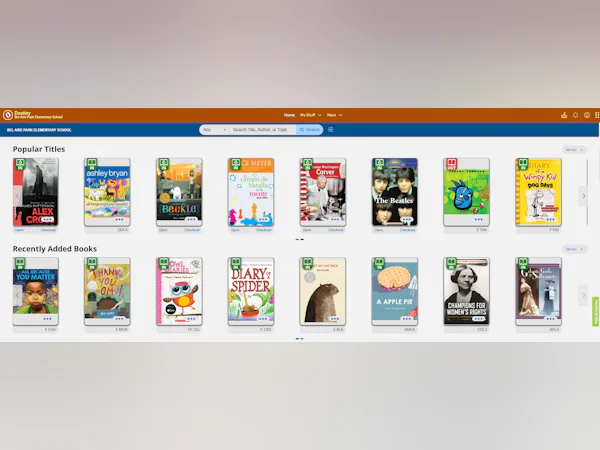Click the green feedback tab at right edge
The image size is (600, 450).
(x=595, y=311)
